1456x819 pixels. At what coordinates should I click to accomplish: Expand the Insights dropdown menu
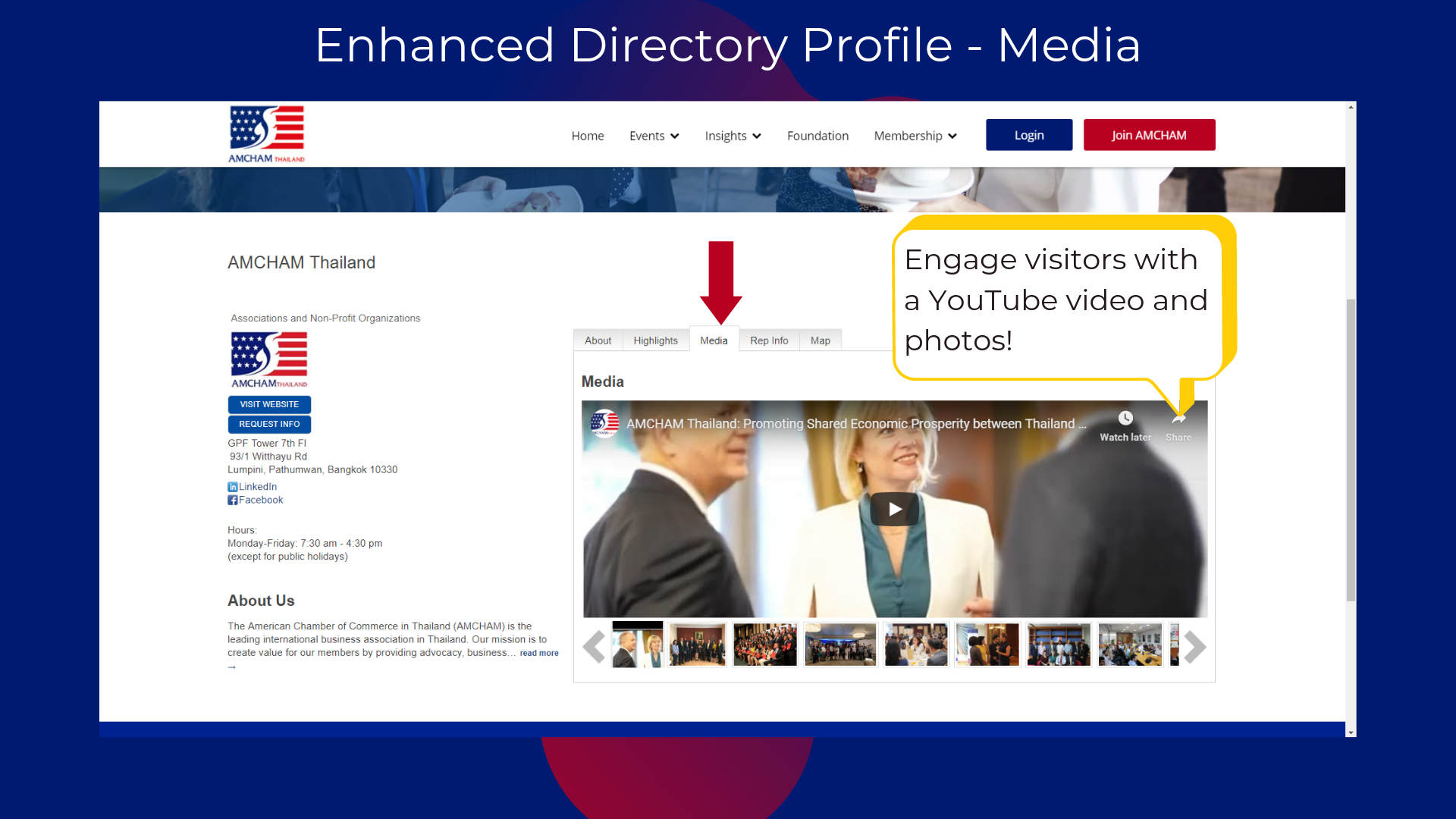coord(733,136)
